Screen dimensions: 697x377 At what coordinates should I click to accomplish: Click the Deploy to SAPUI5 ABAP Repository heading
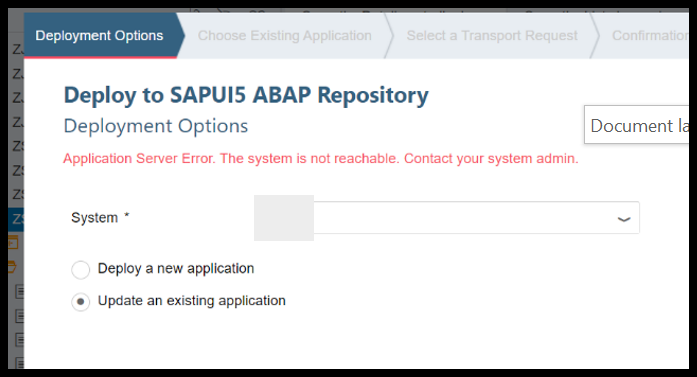[246, 95]
